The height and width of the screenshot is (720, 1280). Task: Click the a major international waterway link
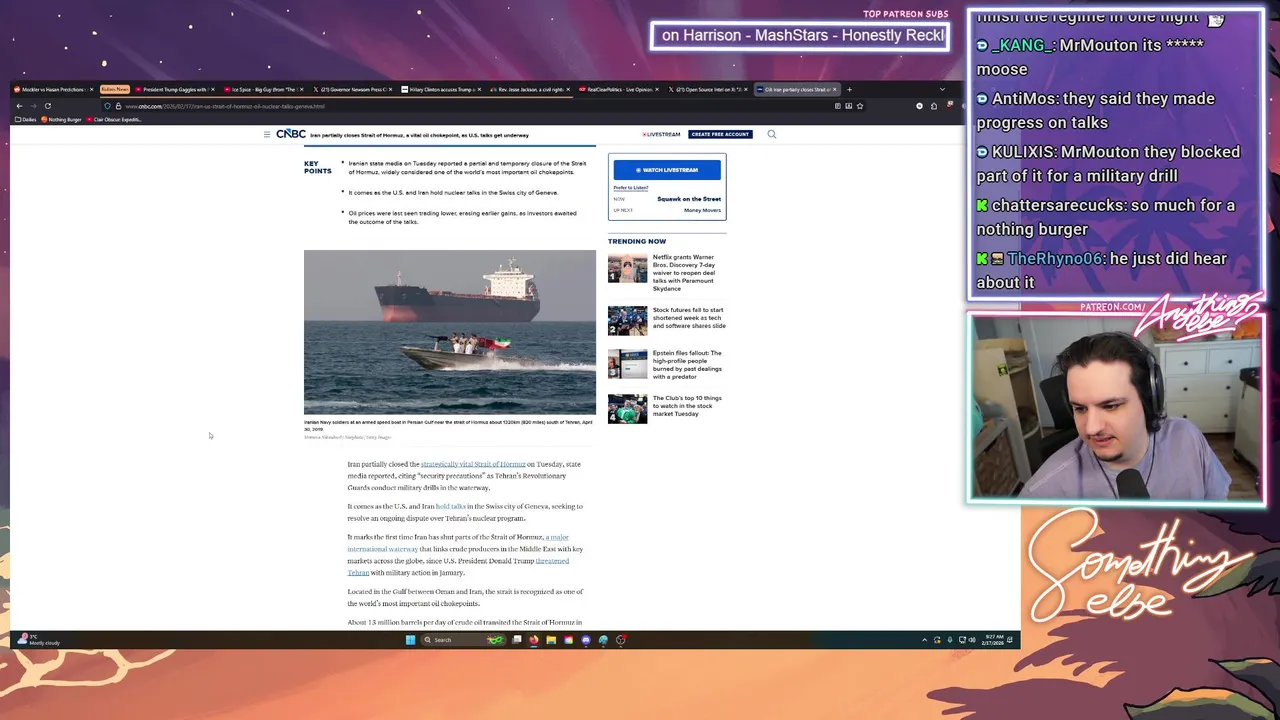click(458, 543)
